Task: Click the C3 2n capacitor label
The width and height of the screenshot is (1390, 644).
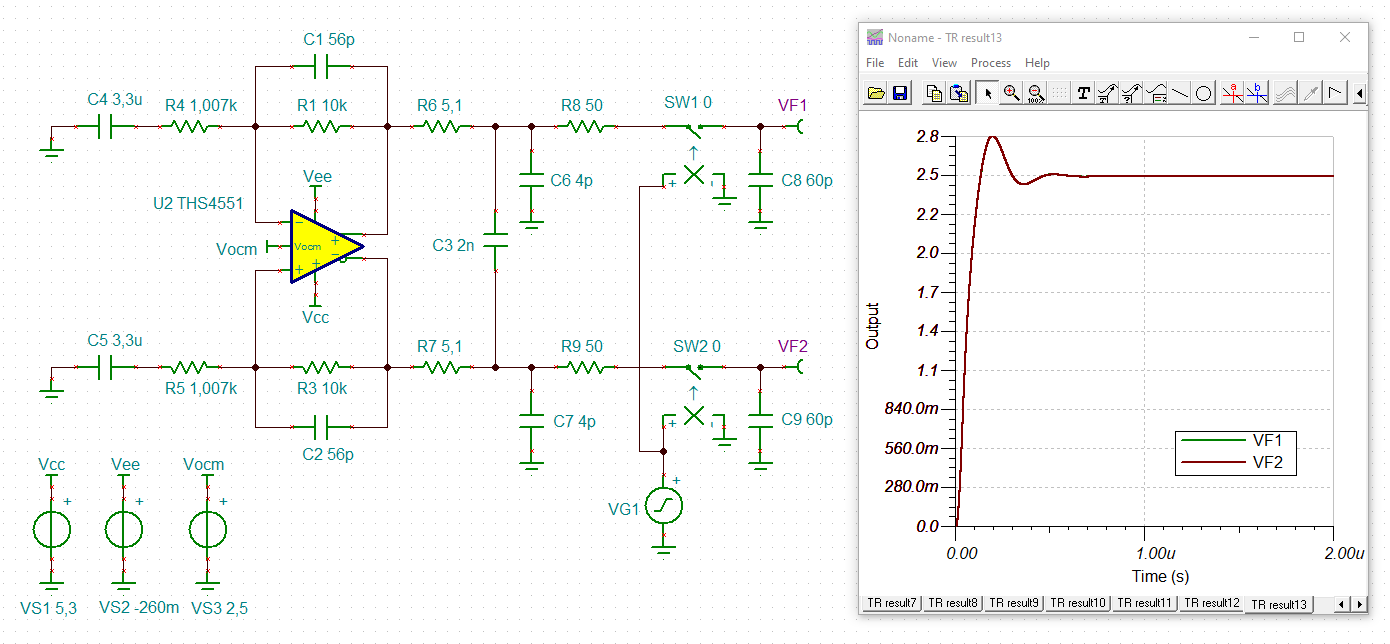Action: click(454, 245)
